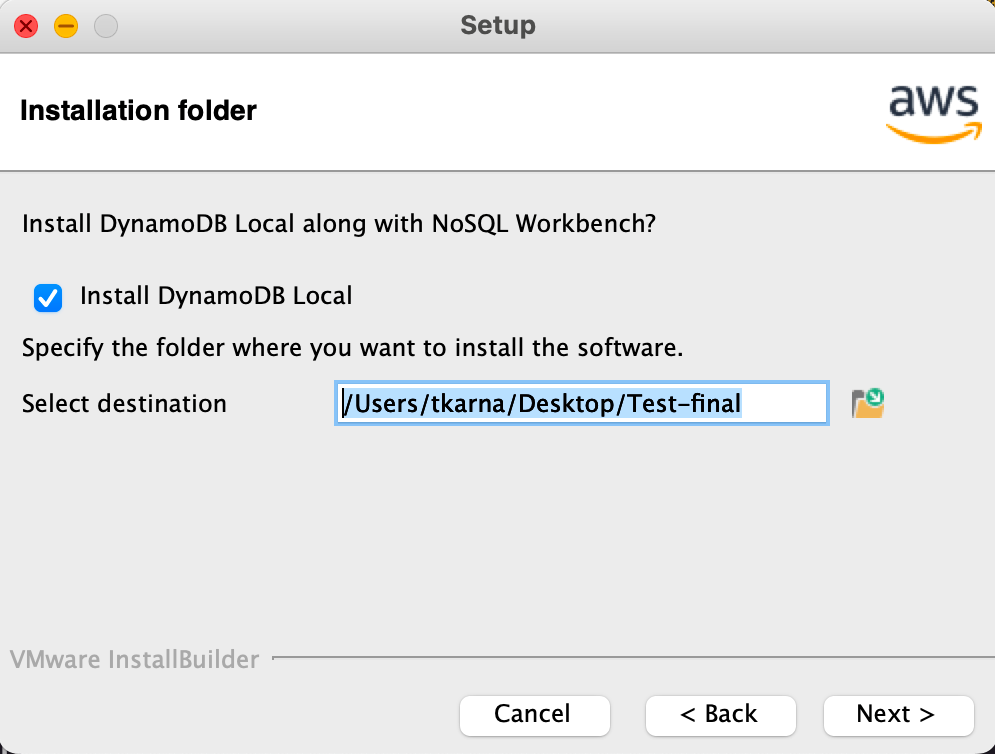
Task: Select the folder picker next to the path field
Action: pyautogui.click(x=866, y=401)
